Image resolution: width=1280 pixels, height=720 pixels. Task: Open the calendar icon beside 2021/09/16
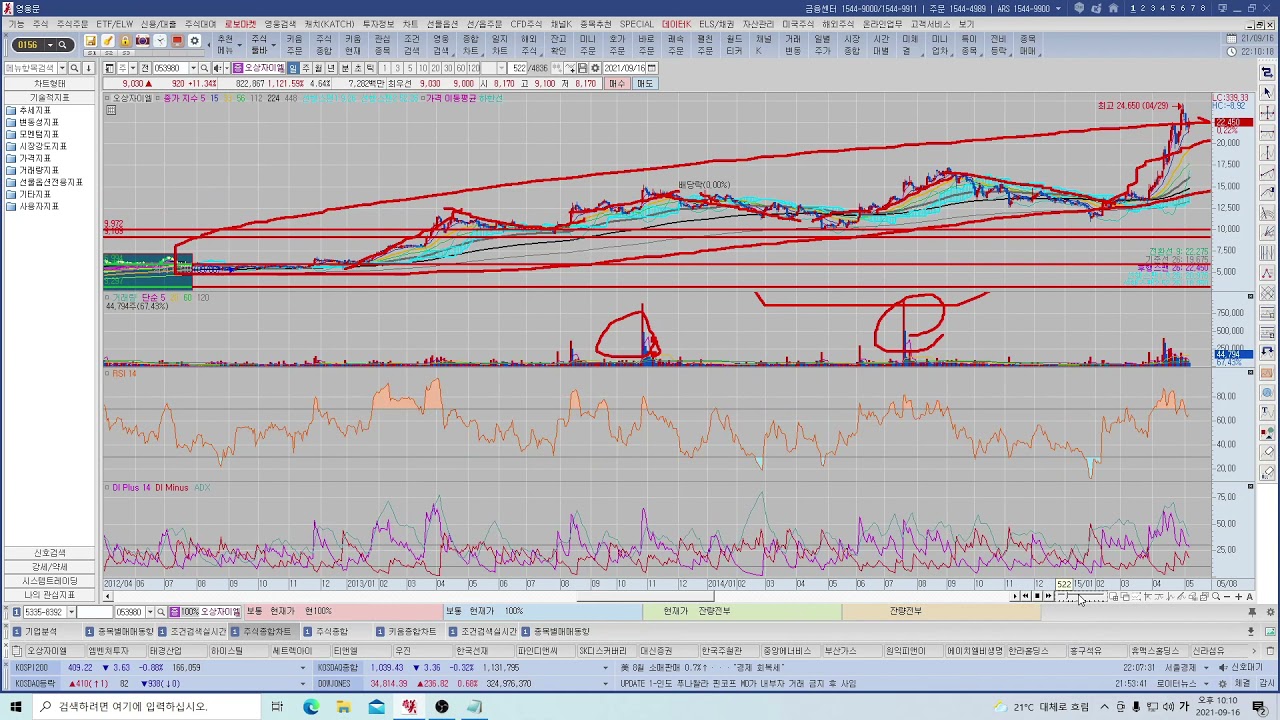click(x=651, y=68)
